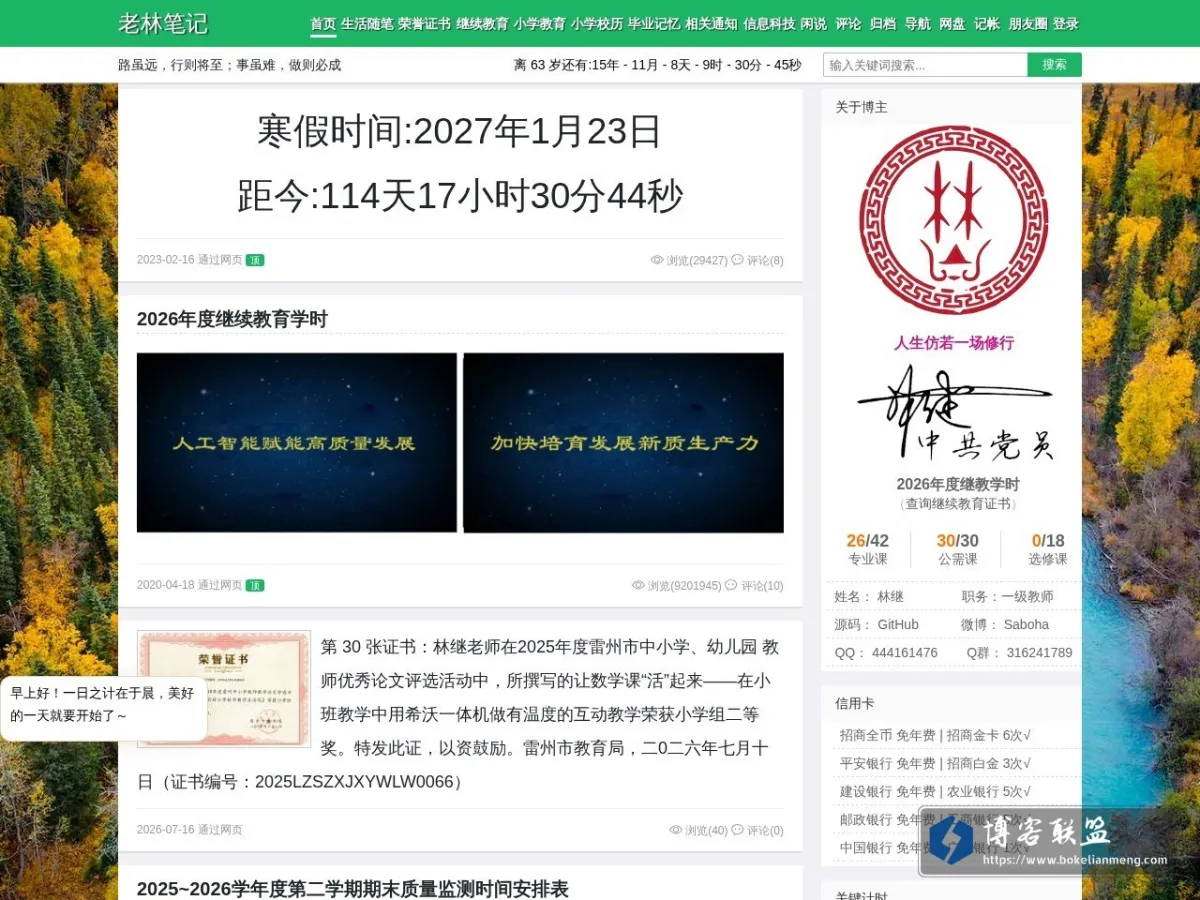Screen dimensions: 1200x900
Task: Click the 0/18 选修课 counter
Action: [1048, 549]
